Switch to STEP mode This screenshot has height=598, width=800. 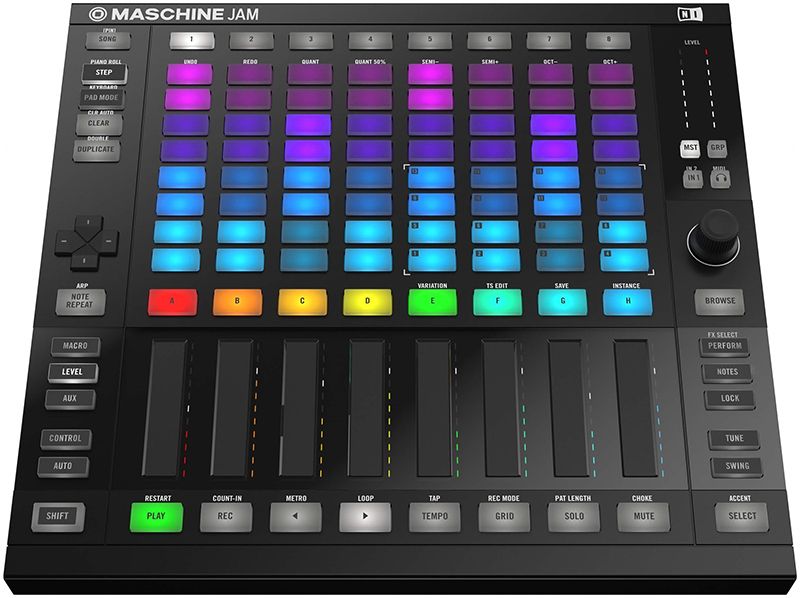tap(103, 73)
